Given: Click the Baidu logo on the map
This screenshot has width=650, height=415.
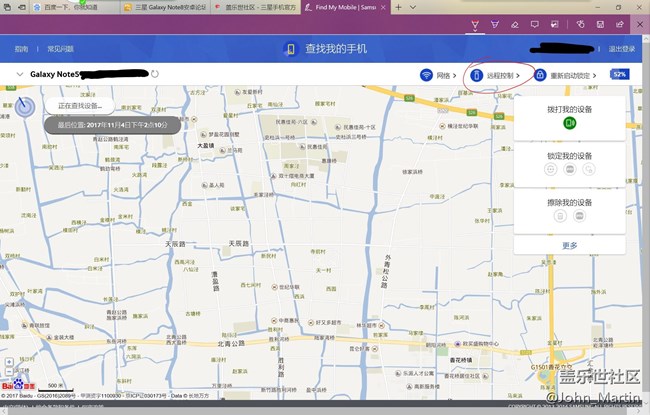Looking at the screenshot, I should [18, 385].
